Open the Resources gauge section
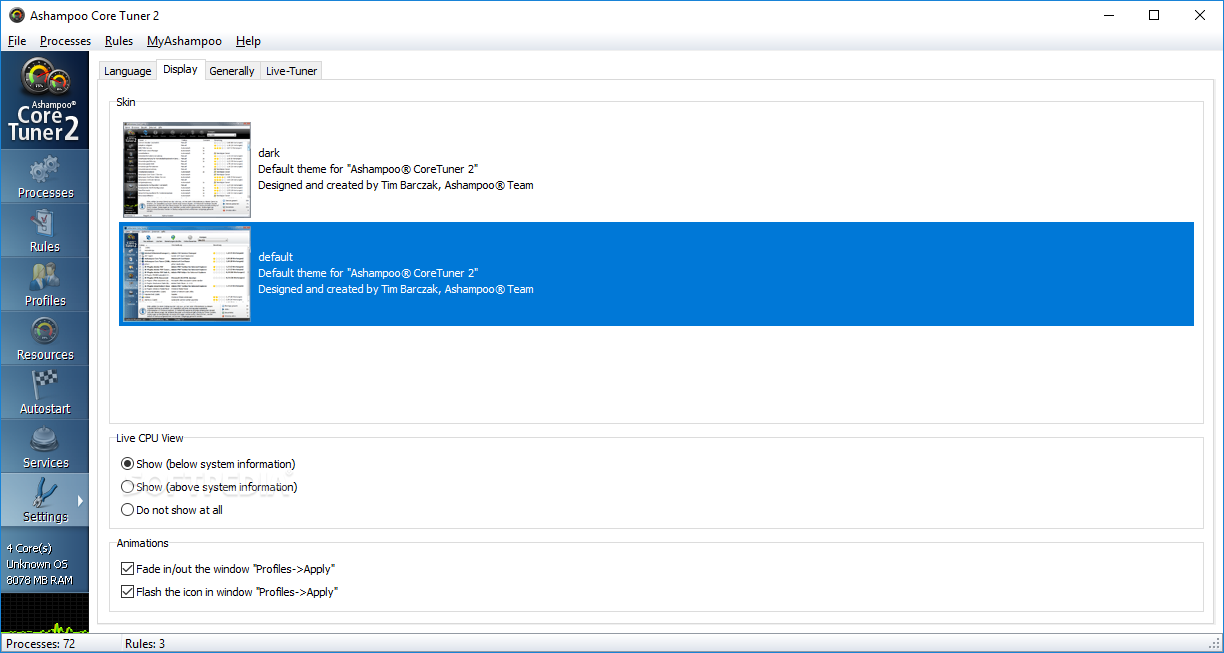 45,339
